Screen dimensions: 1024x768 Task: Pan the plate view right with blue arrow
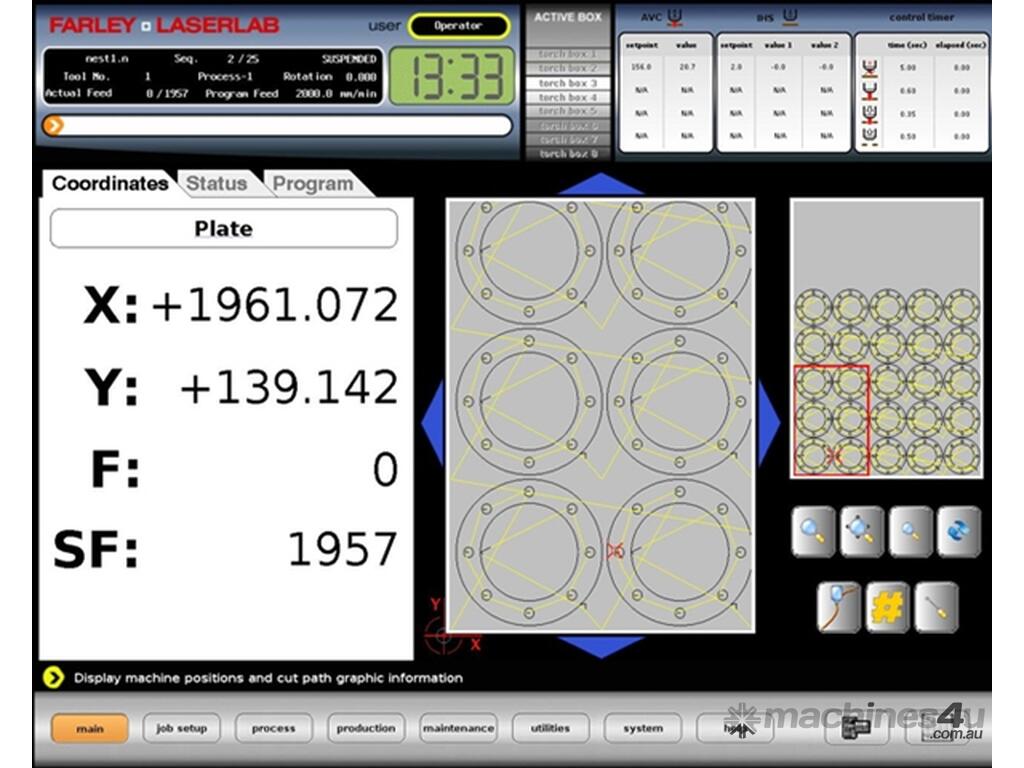(768, 420)
